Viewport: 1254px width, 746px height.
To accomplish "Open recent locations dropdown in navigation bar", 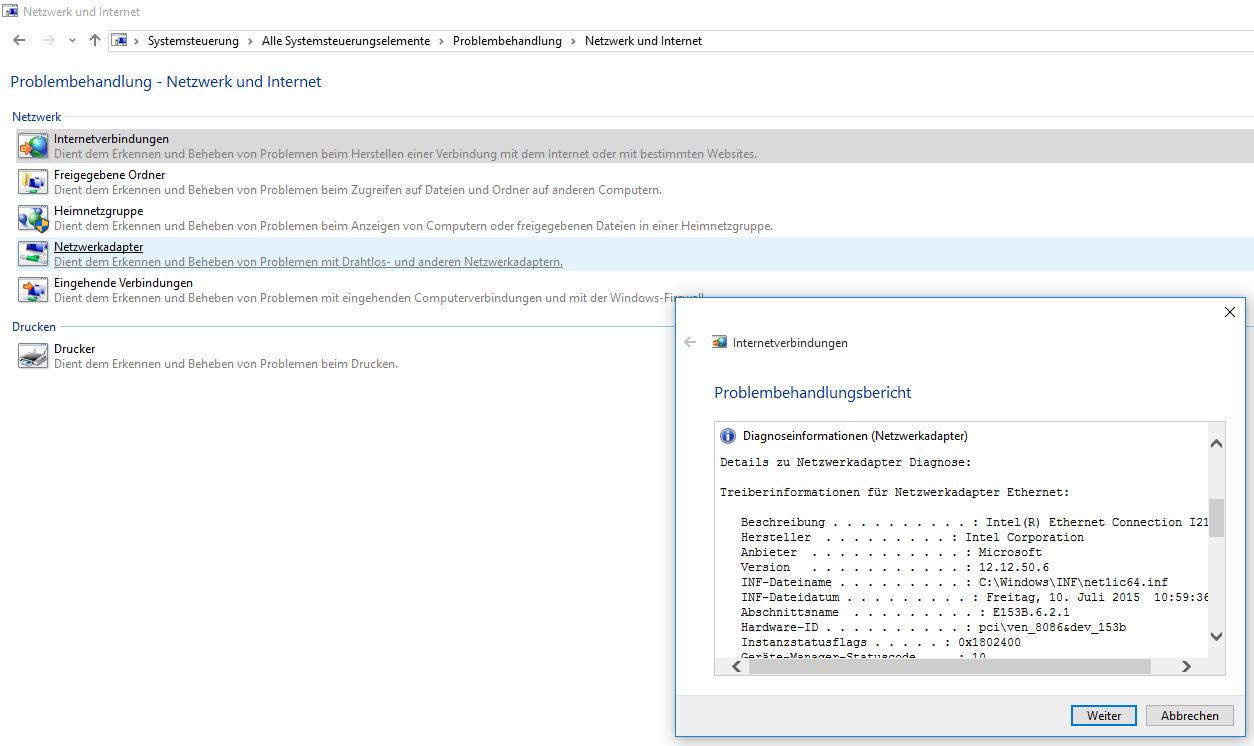I will point(72,41).
